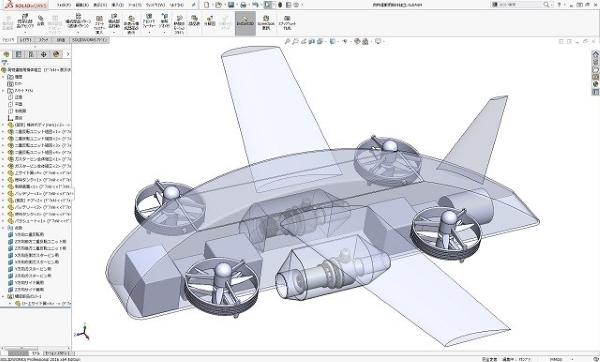Switch to the スケッチ ribbon tab
The height and width of the screenshot is (362, 600).
44,40
